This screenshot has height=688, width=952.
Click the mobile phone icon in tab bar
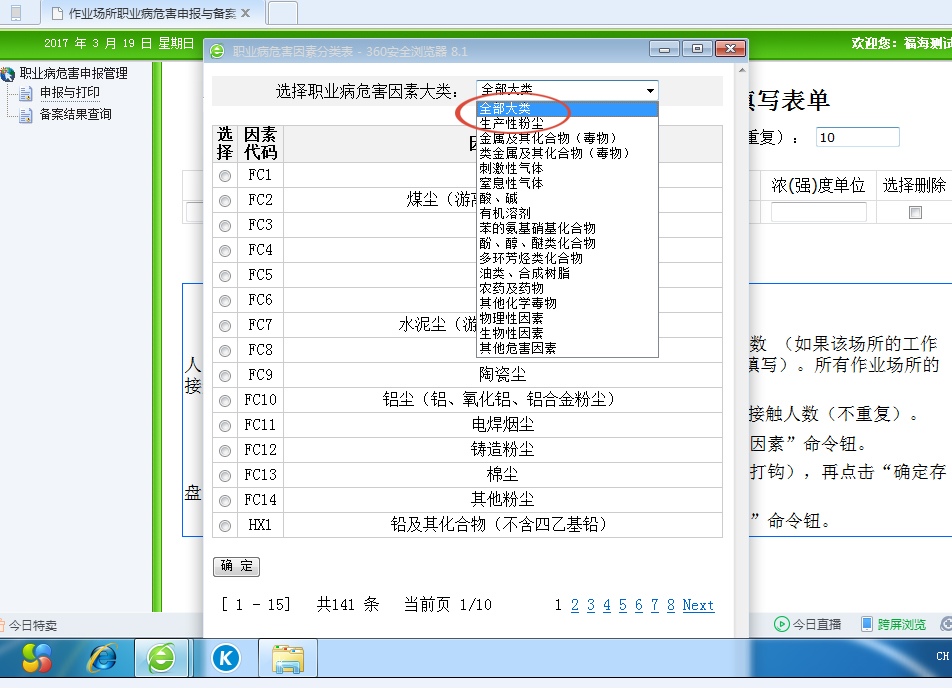tap(15, 13)
